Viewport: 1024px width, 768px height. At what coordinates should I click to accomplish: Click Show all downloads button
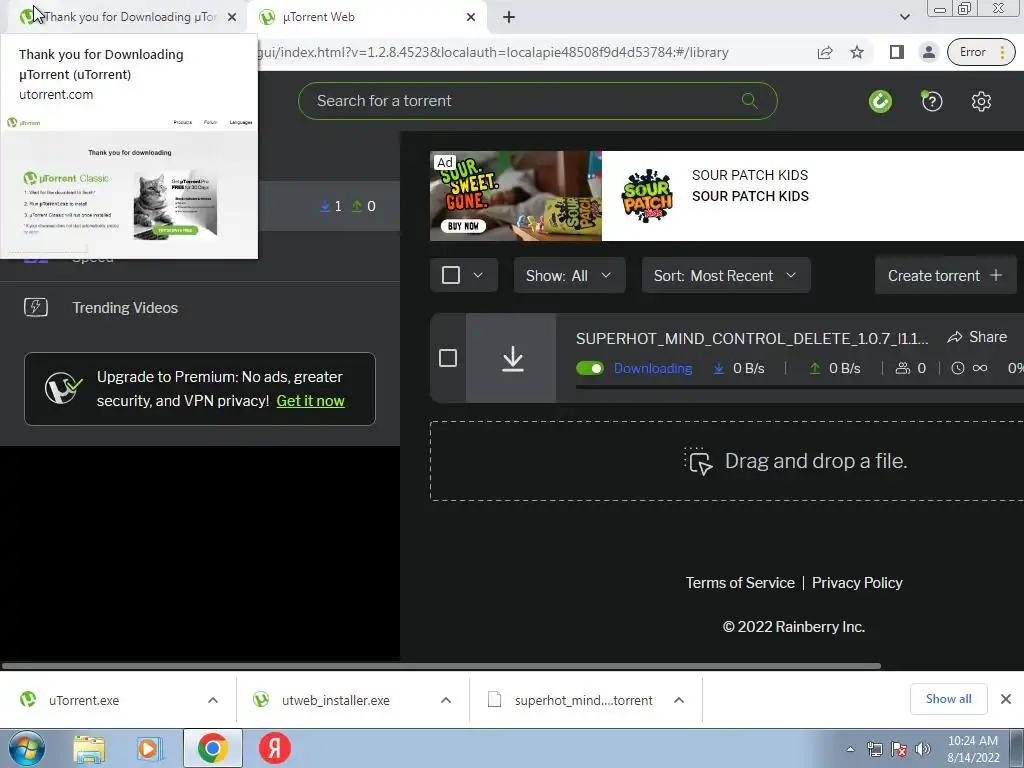(948, 699)
